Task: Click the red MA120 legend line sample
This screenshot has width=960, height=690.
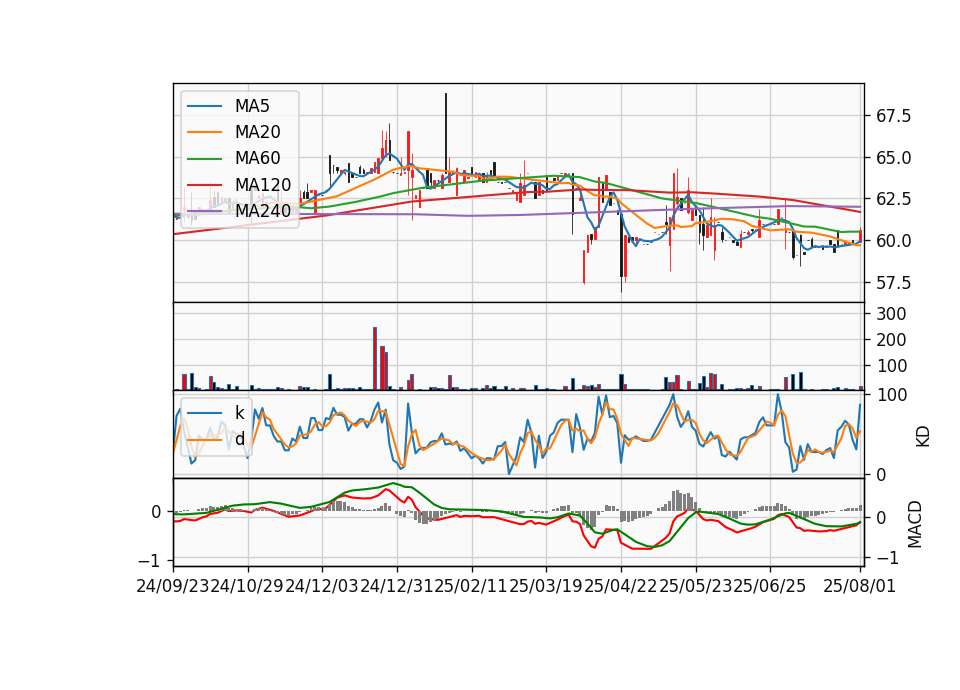Action: [x=204, y=186]
